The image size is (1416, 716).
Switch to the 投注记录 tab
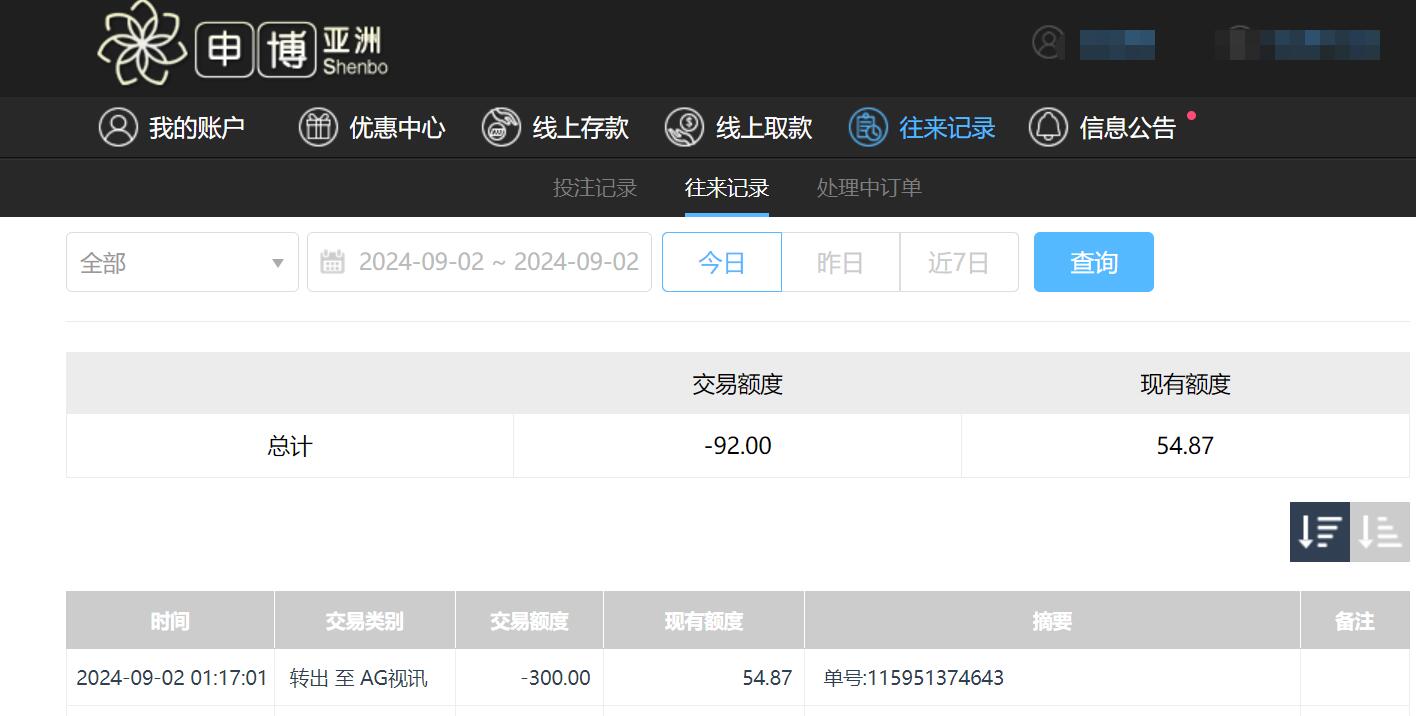pos(594,187)
